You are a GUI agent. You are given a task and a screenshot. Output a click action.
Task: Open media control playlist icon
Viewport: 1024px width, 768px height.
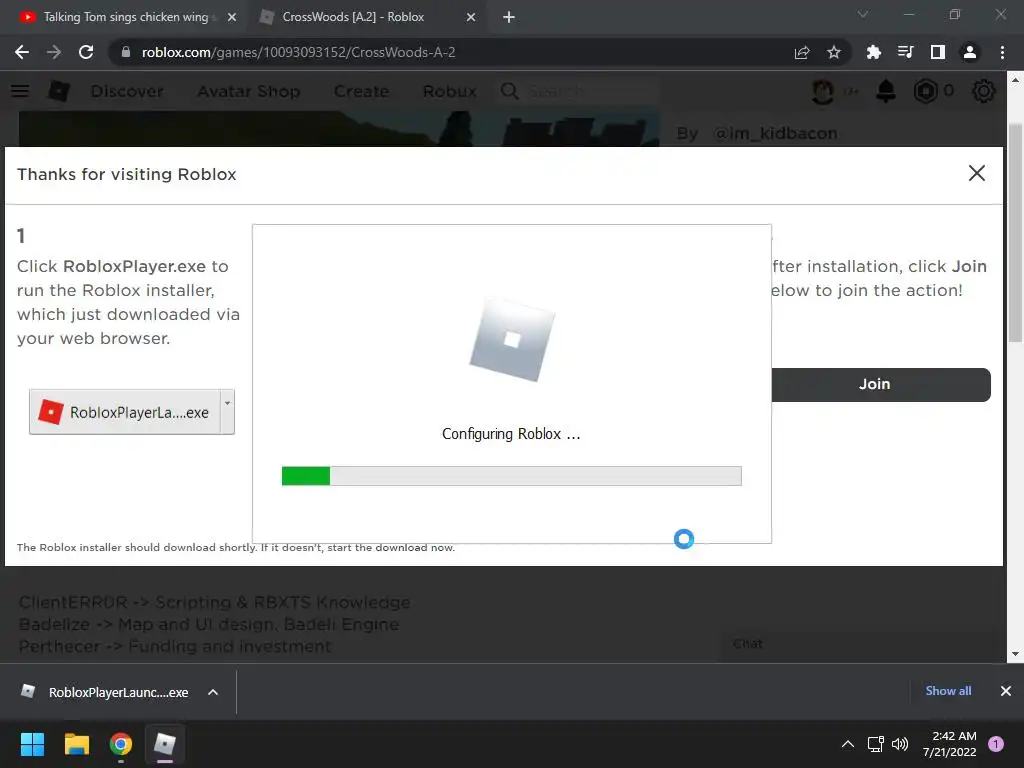905,52
